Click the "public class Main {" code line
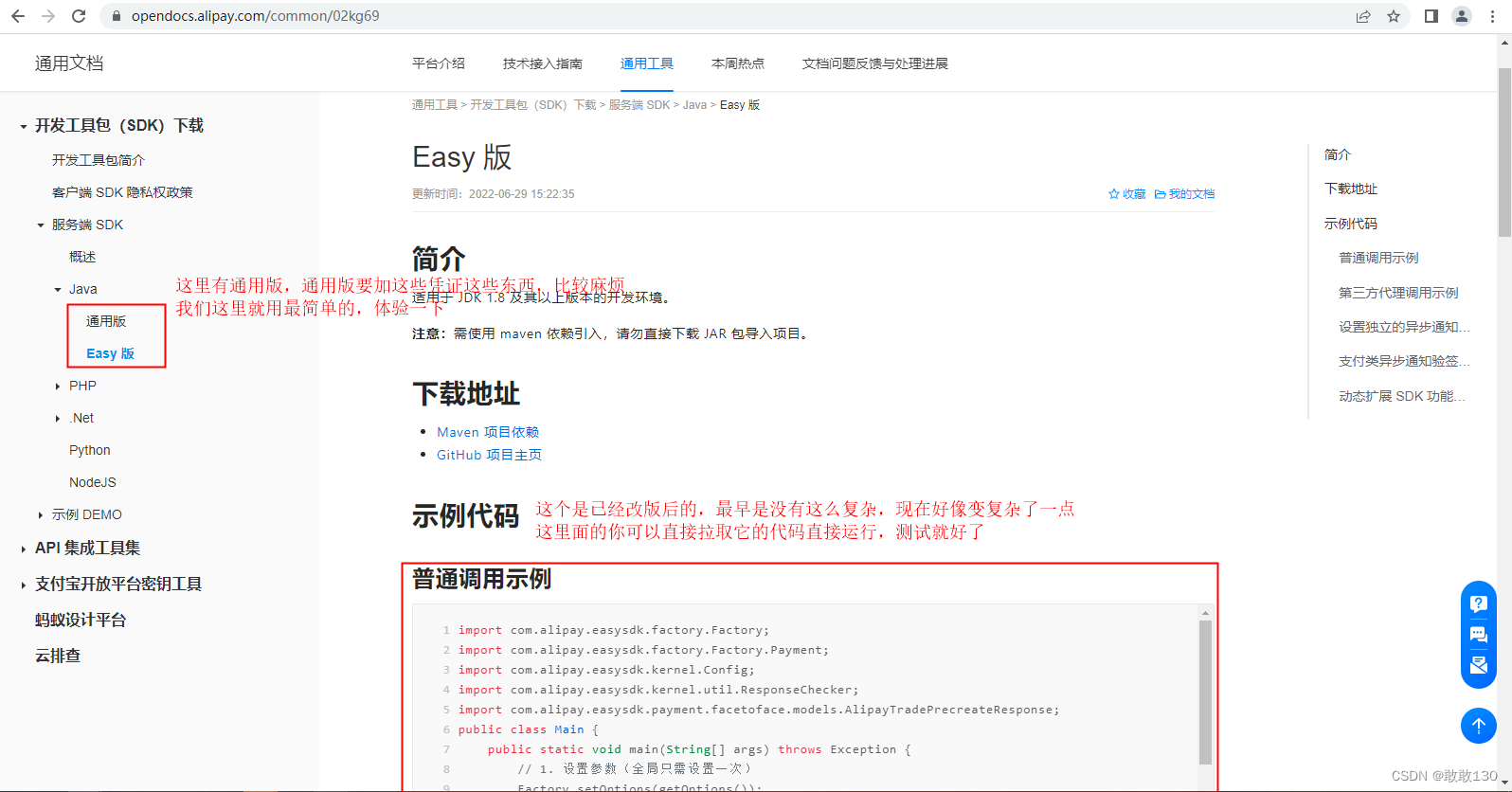 click(529, 729)
